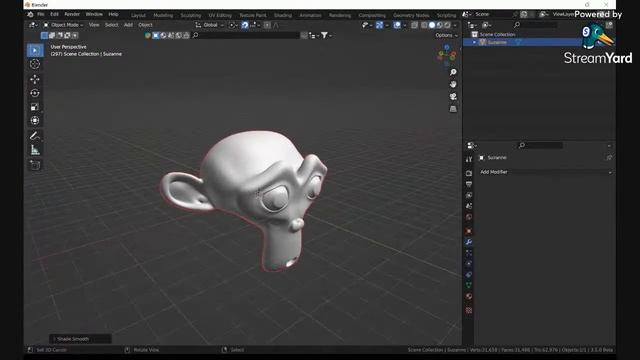640x360 pixels.
Task: Activate the 3D Cursor tool
Action: coord(35,64)
